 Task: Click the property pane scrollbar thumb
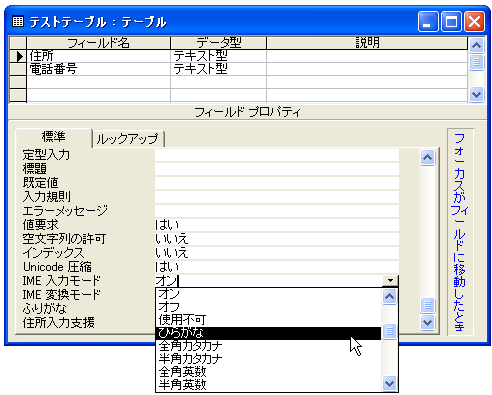pos(428,305)
